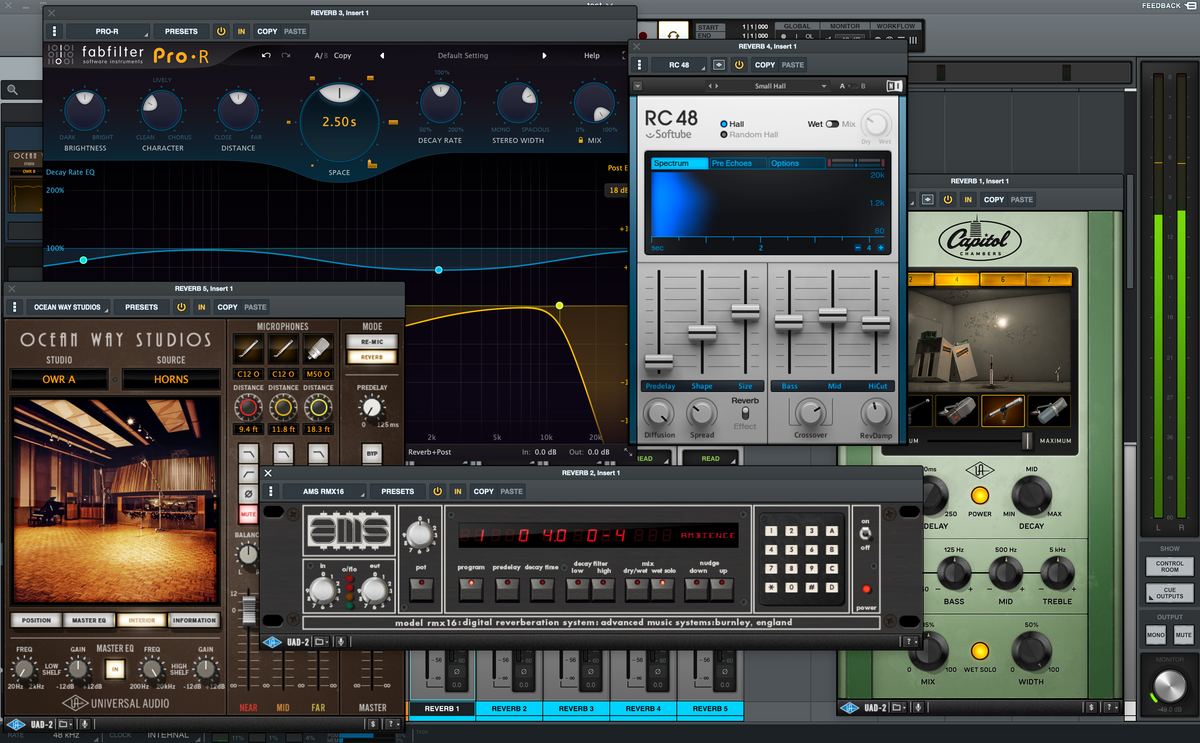Toggle A/B switch in RC 48 header
Screen dimensions: 1200x743
tap(851, 86)
